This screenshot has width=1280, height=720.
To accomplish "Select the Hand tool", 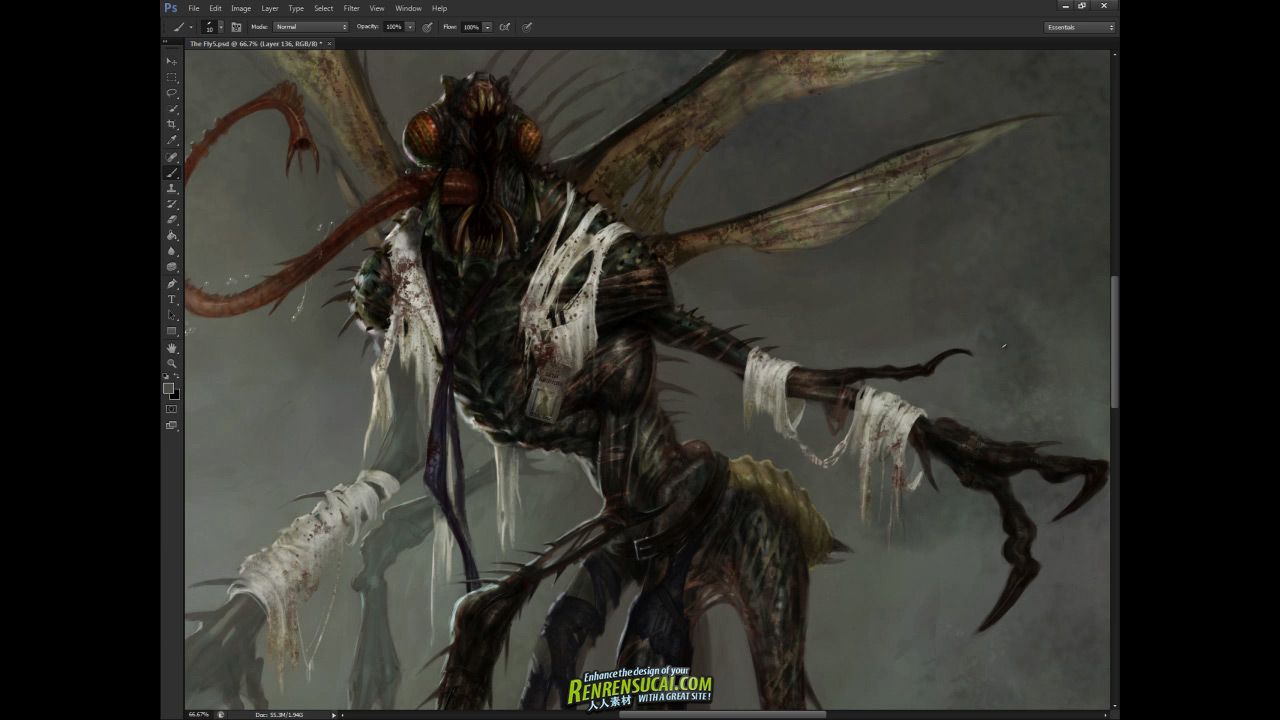I will click(x=172, y=348).
